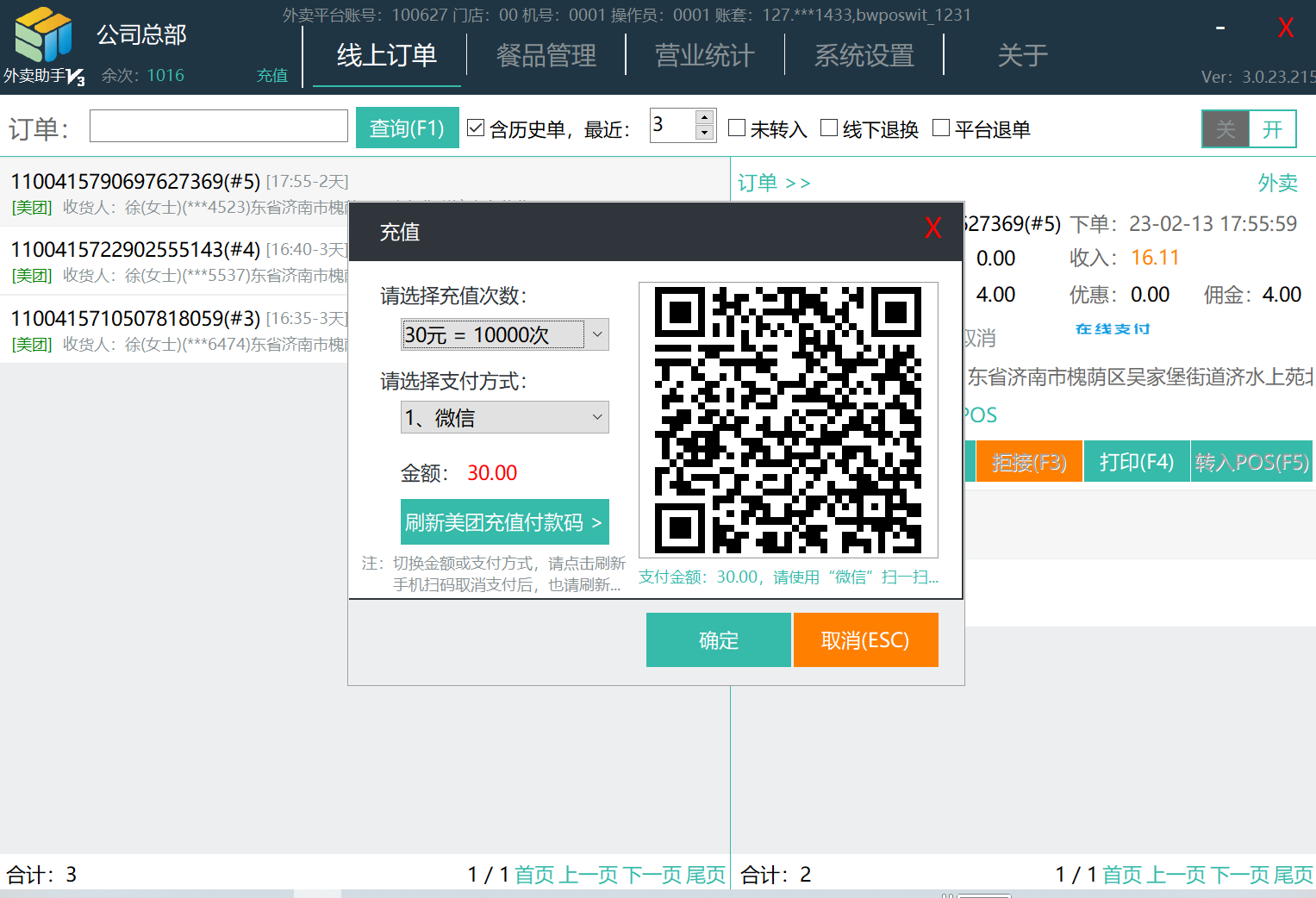1316x898 pixels.
Task: Click the 转入POS(F5) button
Action: click(1252, 462)
